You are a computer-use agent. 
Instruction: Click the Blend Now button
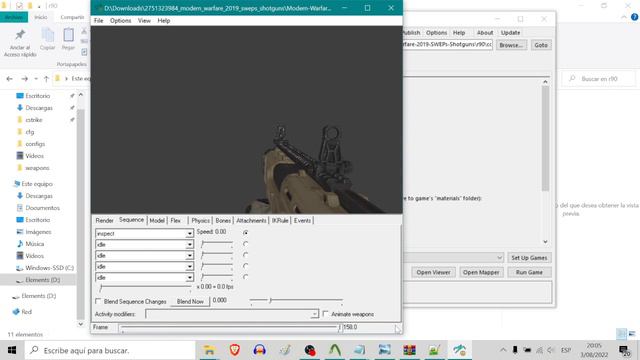click(190, 301)
